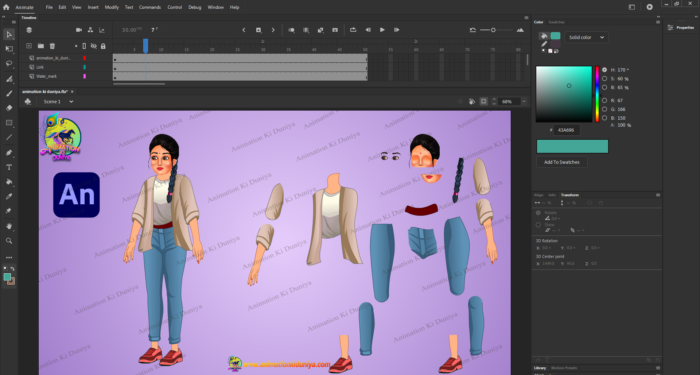Open the stage zoom percentage dropdown
The image size is (700, 375).
pos(524,102)
